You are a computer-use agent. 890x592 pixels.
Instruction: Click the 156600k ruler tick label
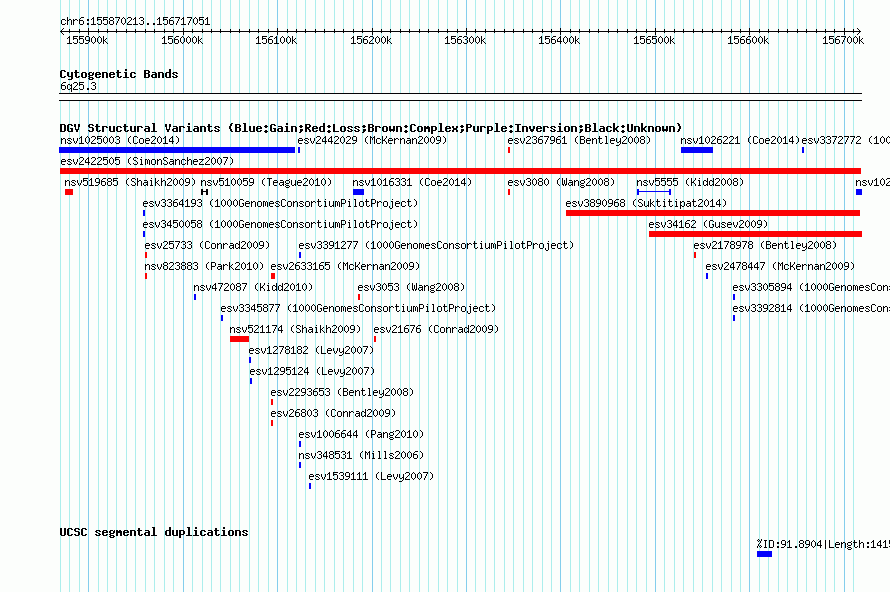point(748,40)
